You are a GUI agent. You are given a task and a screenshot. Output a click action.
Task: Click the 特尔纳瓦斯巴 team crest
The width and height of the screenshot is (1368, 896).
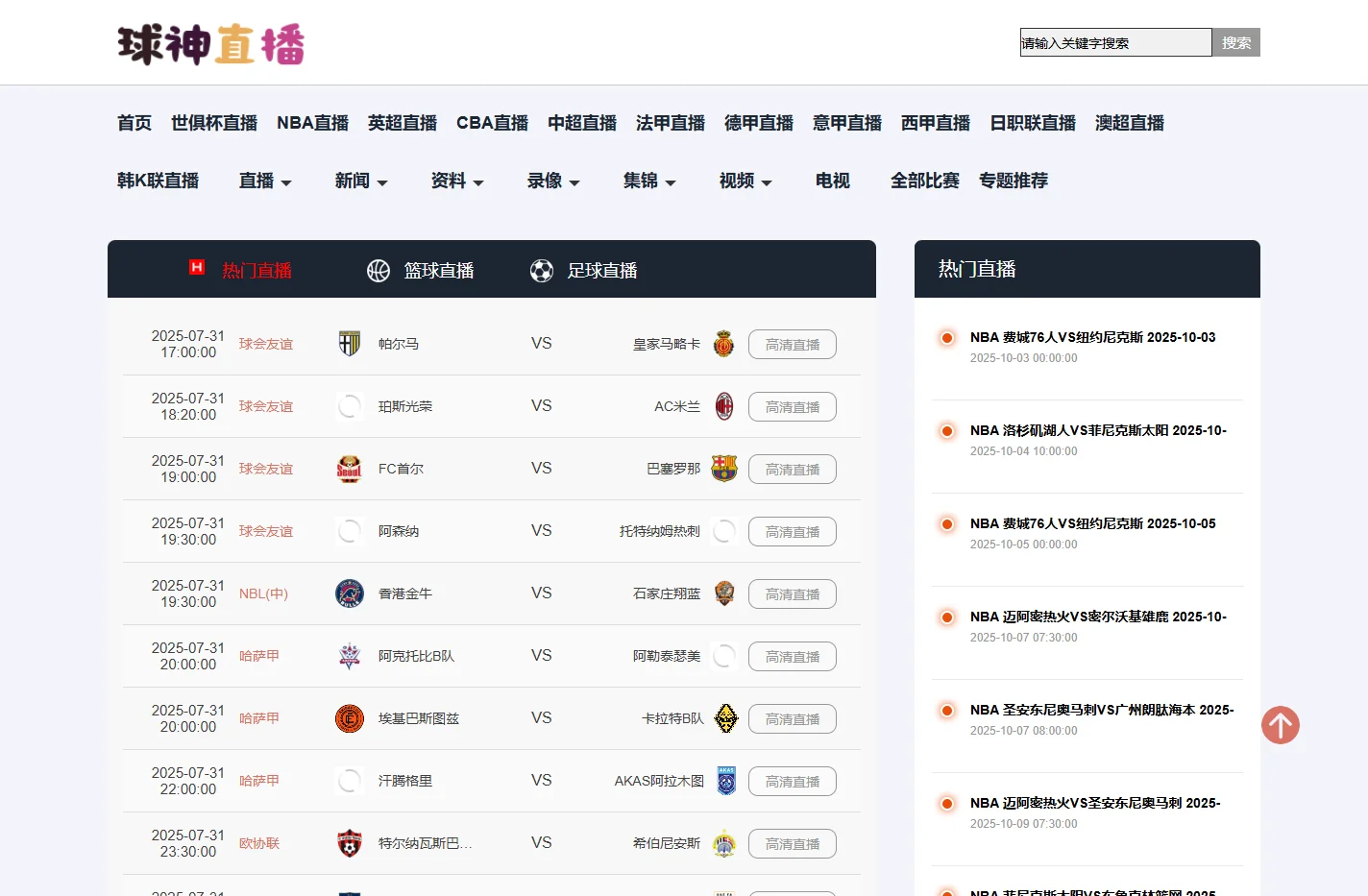tap(350, 843)
